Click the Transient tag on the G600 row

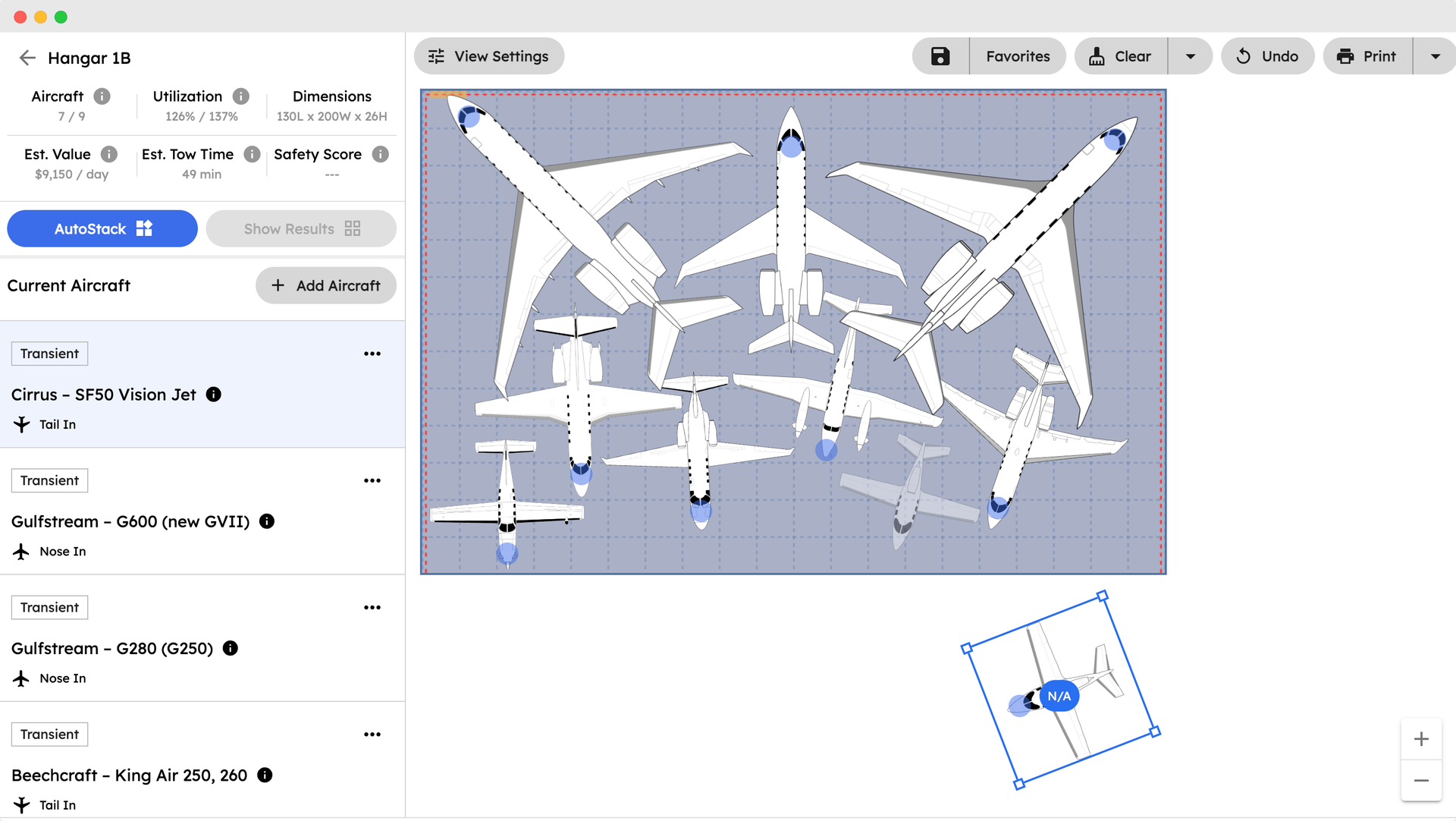[49, 480]
